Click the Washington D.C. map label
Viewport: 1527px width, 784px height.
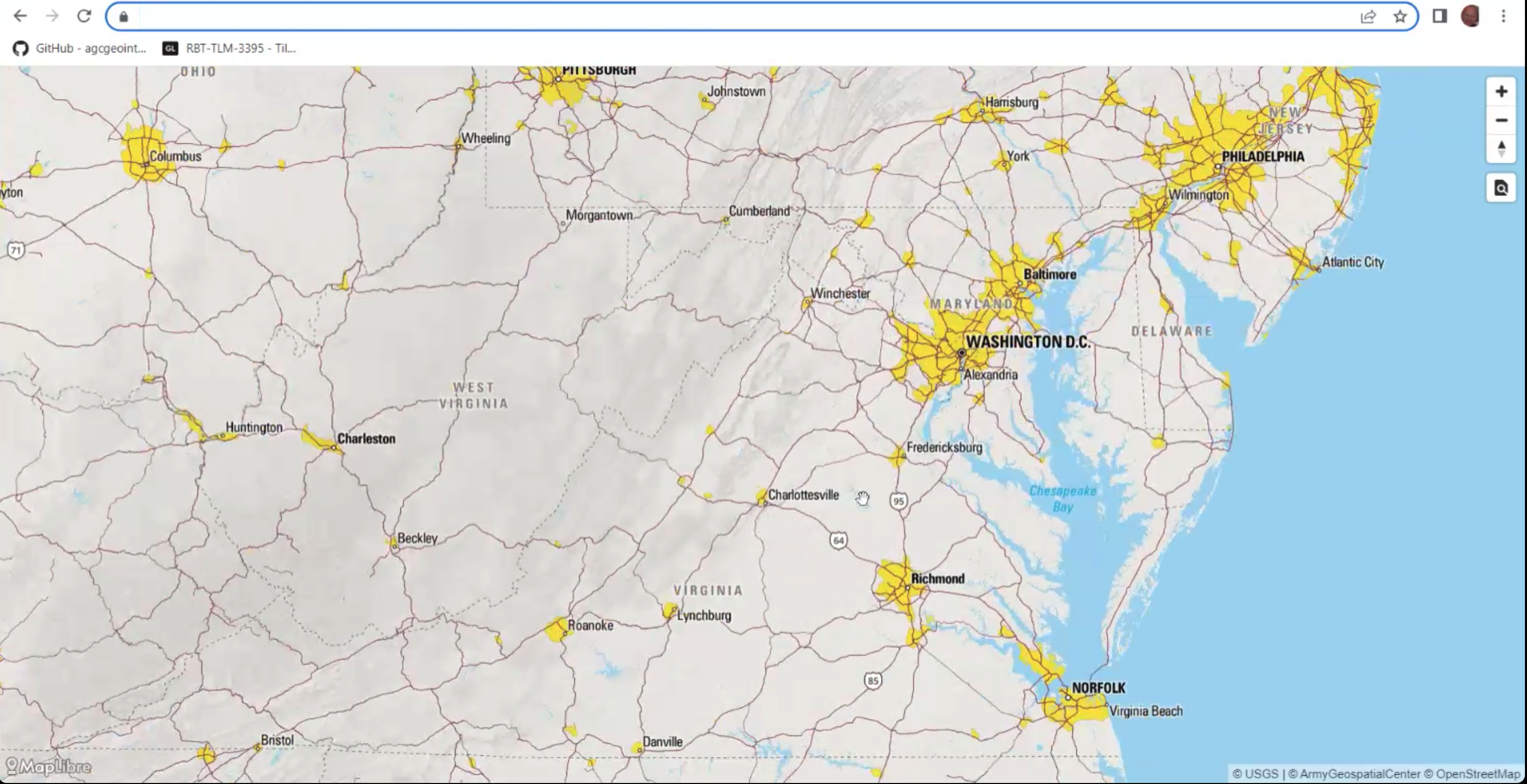[1027, 342]
